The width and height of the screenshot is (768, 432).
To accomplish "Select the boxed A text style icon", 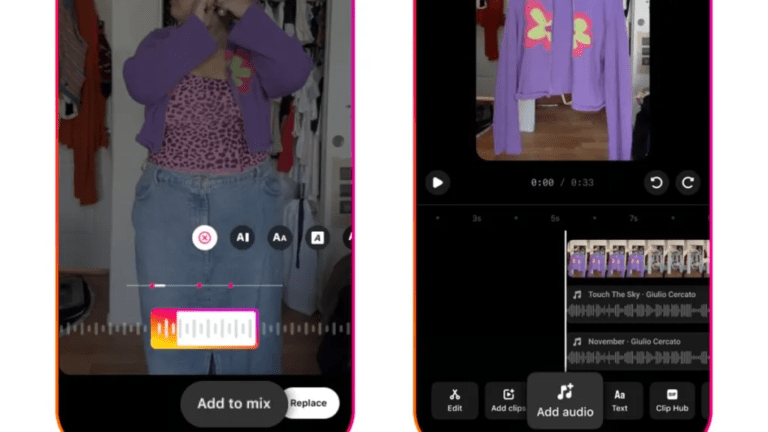I will click(x=317, y=238).
